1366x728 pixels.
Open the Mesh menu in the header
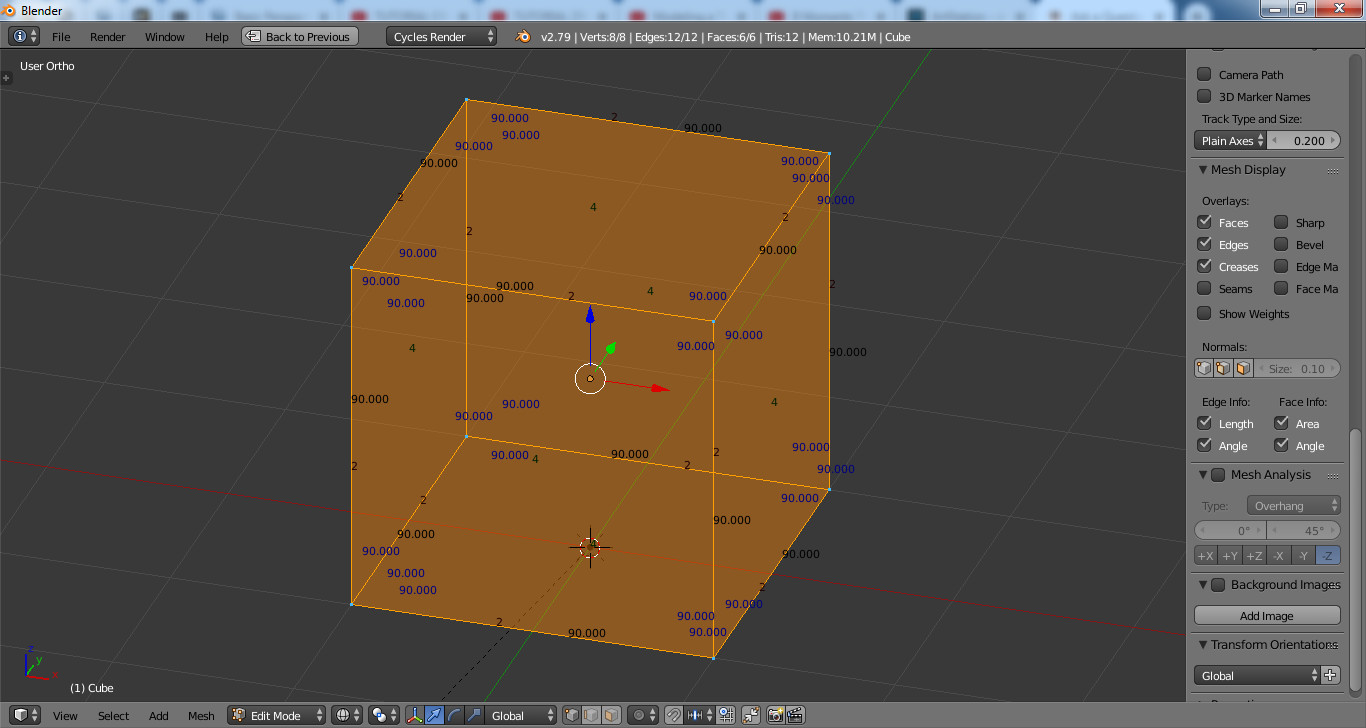tap(201, 715)
